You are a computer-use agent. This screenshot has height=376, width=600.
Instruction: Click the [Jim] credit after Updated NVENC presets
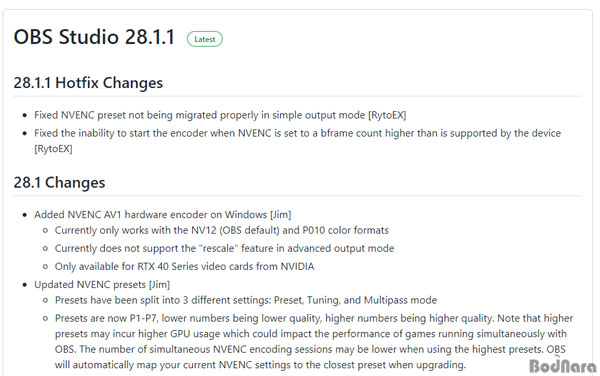(x=159, y=285)
